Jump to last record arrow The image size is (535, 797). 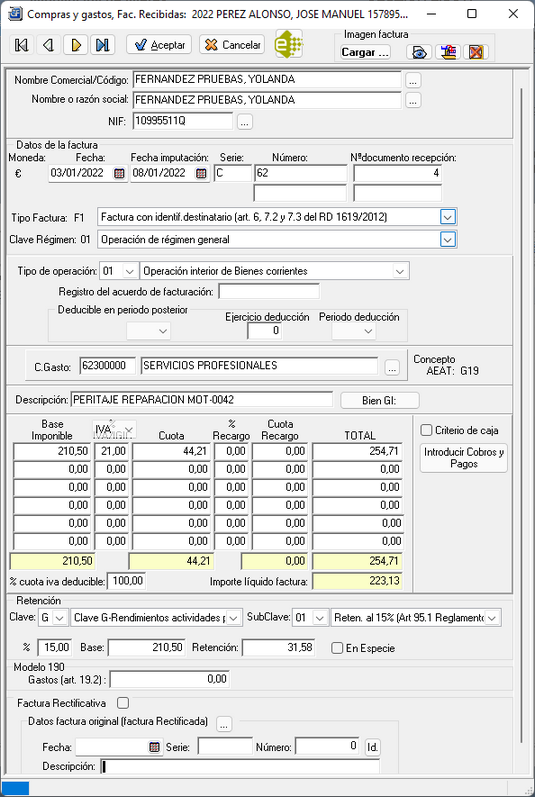coord(103,45)
